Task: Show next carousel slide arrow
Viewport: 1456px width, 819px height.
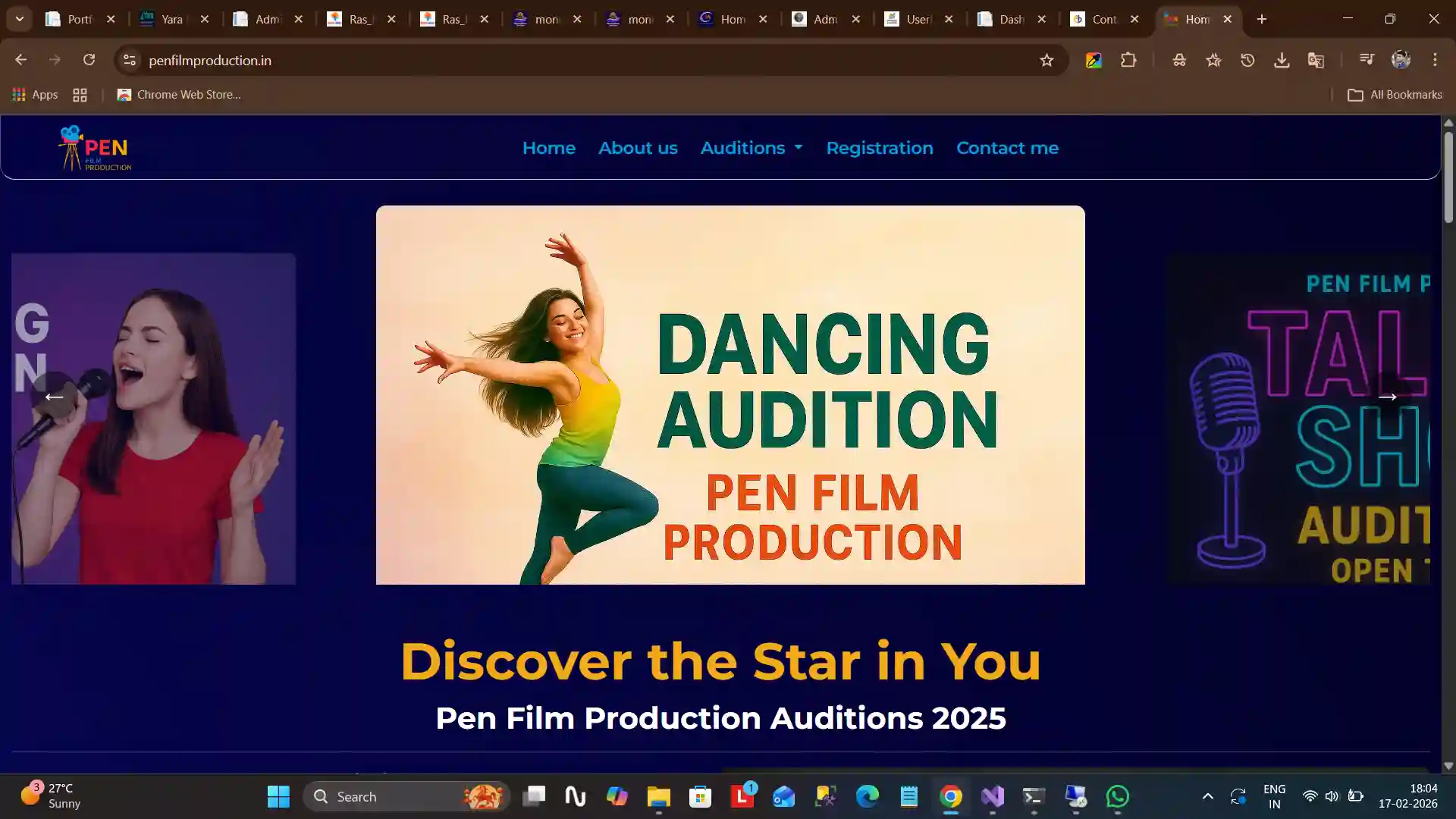Action: (1387, 397)
